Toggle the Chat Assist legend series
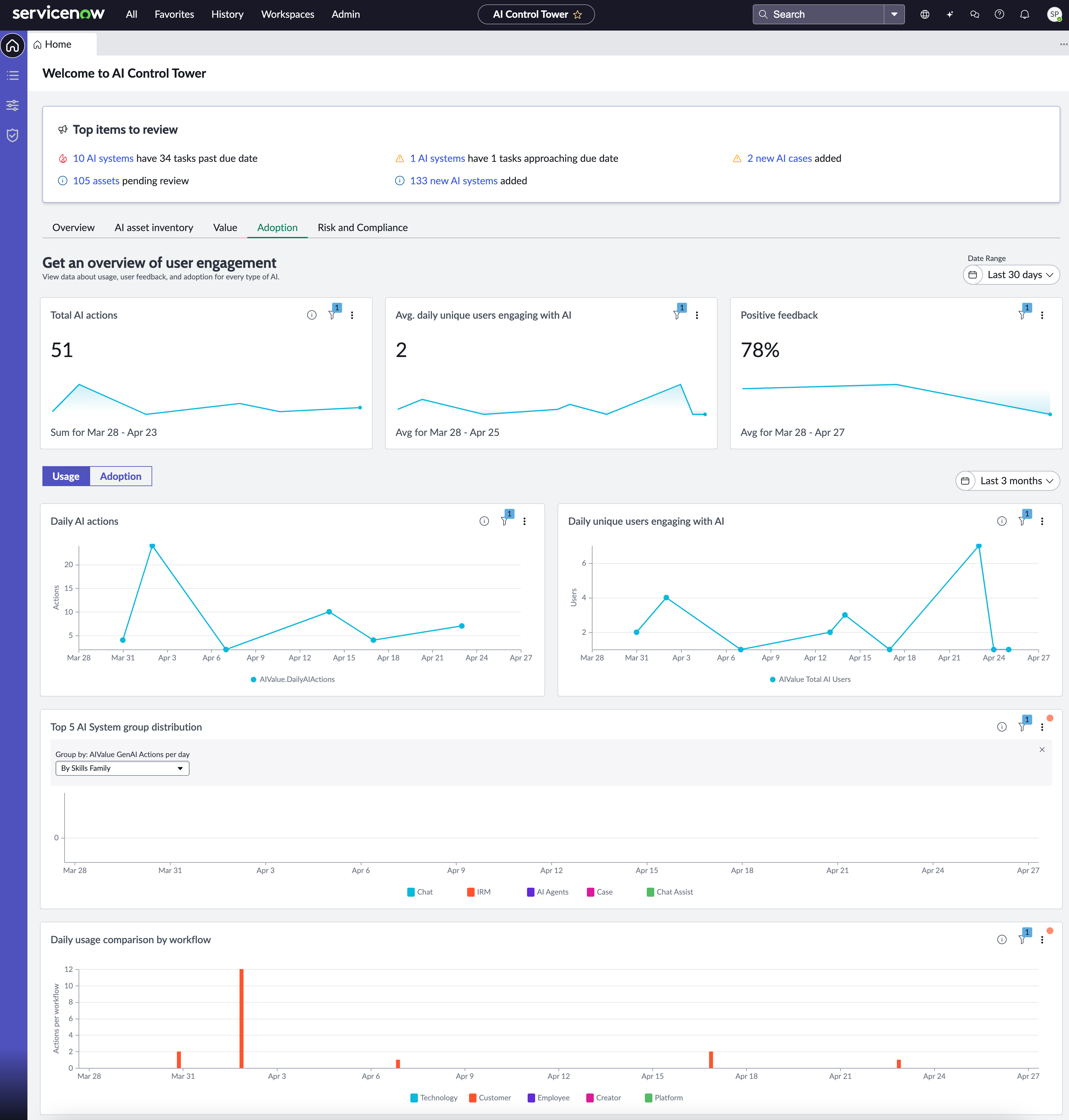Viewport: 1069px width, 1120px height. coord(670,892)
